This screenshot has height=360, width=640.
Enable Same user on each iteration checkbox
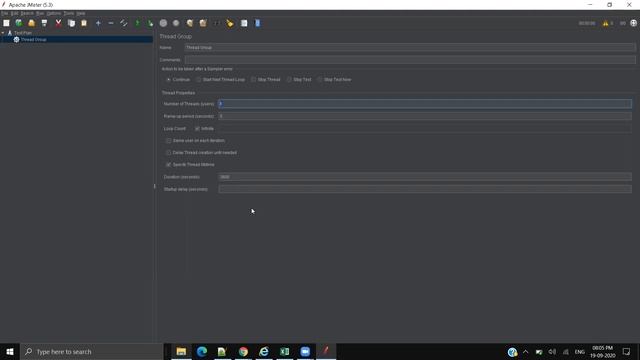(169, 140)
